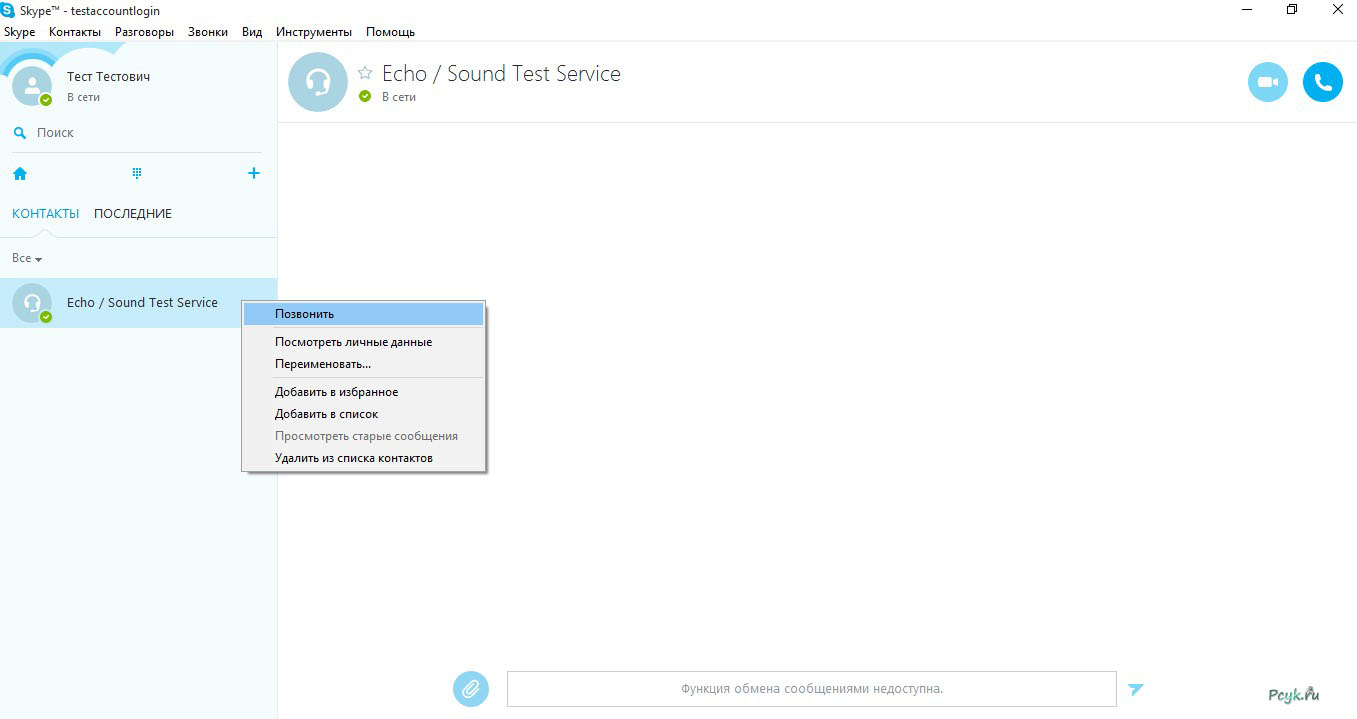Click the send message arrow icon
The image size is (1357, 719).
tap(1135, 689)
